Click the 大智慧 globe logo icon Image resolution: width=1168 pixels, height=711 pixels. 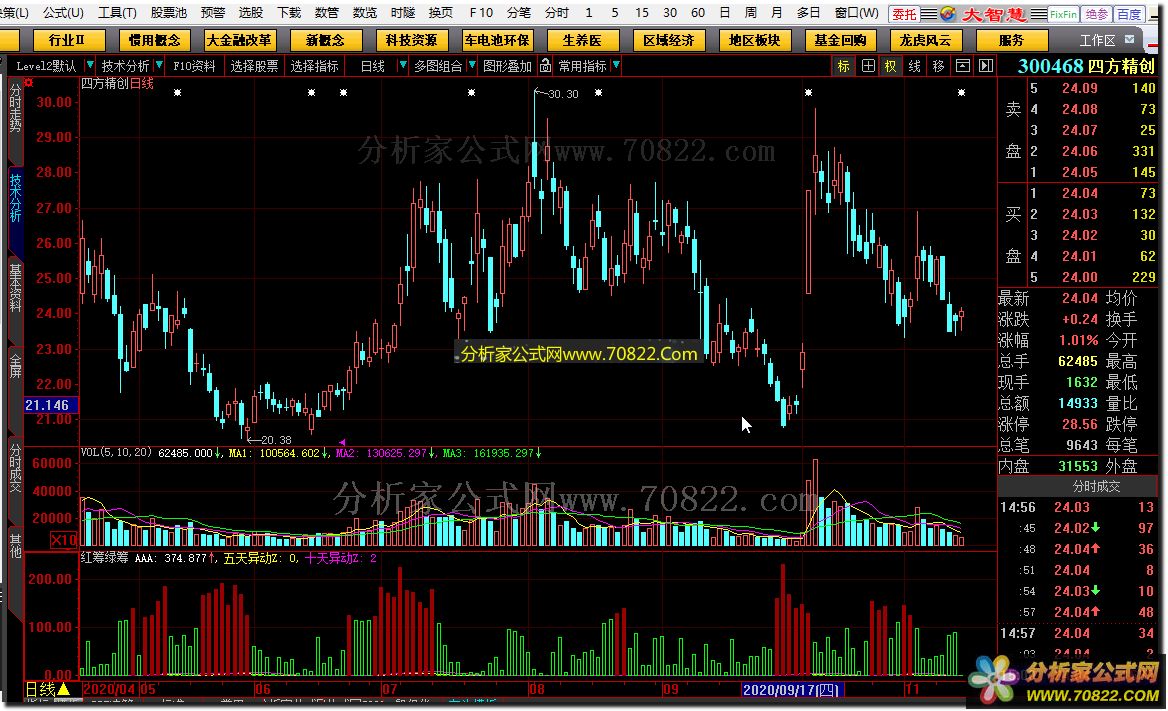[948, 13]
